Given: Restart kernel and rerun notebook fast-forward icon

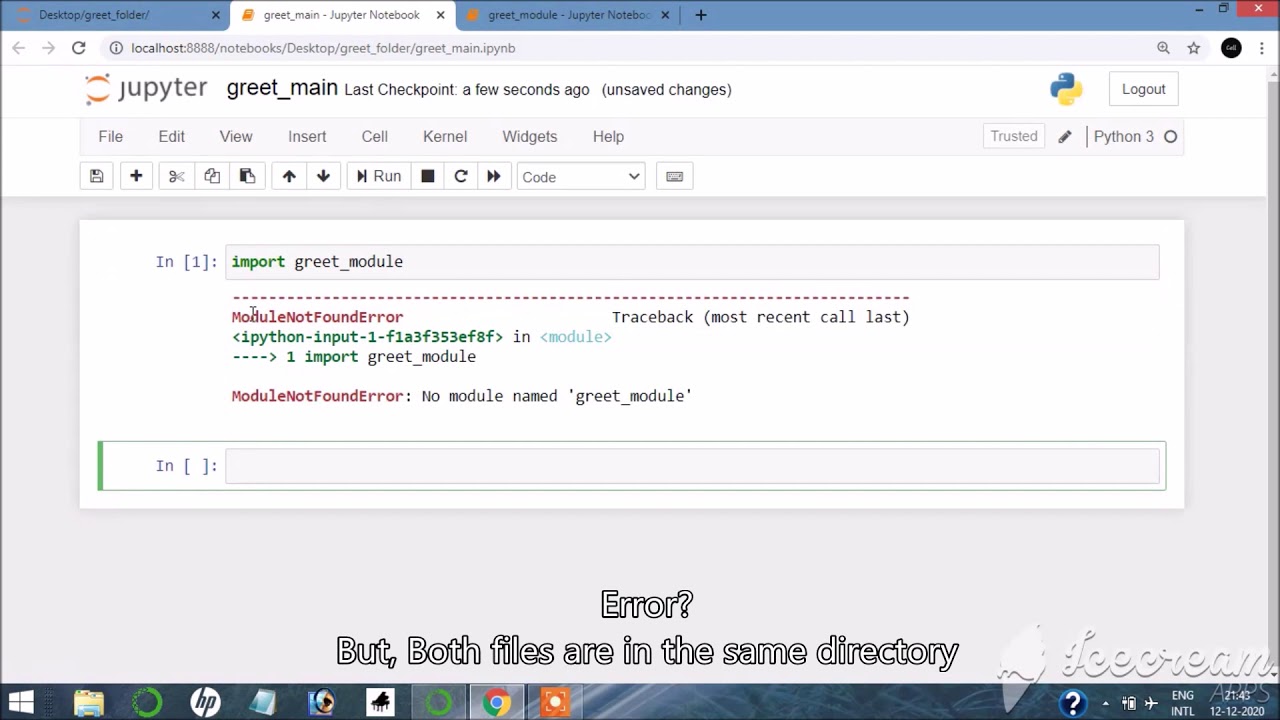Looking at the screenshot, I should coord(494,177).
